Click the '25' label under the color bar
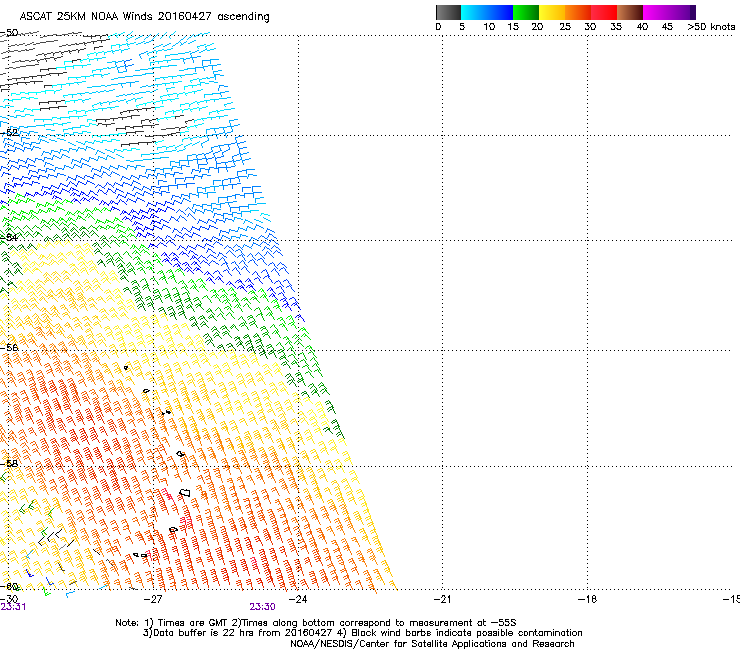The width and height of the screenshot is (740, 650). [x=565, y=27]
